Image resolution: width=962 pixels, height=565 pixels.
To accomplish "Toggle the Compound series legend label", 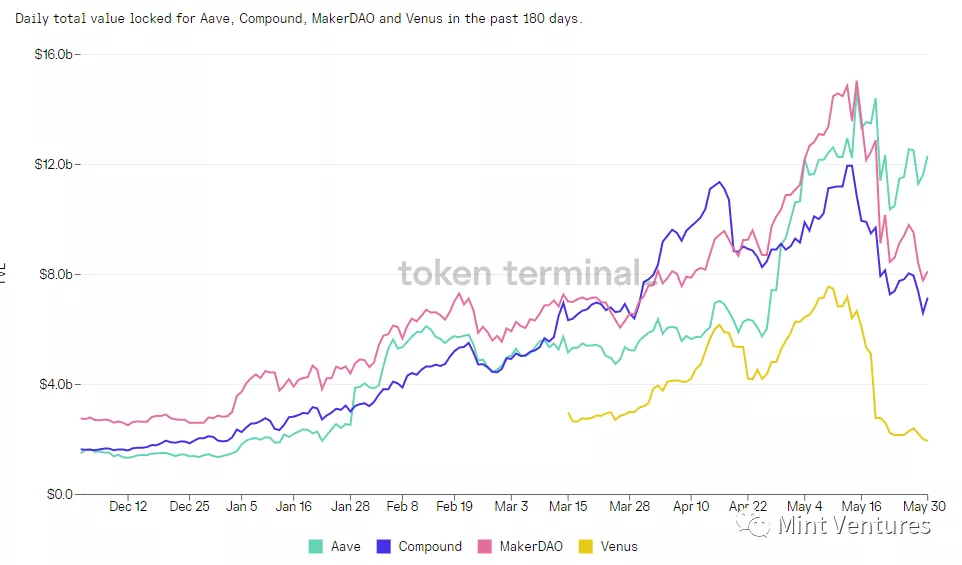I will click(x=430, y=547).
